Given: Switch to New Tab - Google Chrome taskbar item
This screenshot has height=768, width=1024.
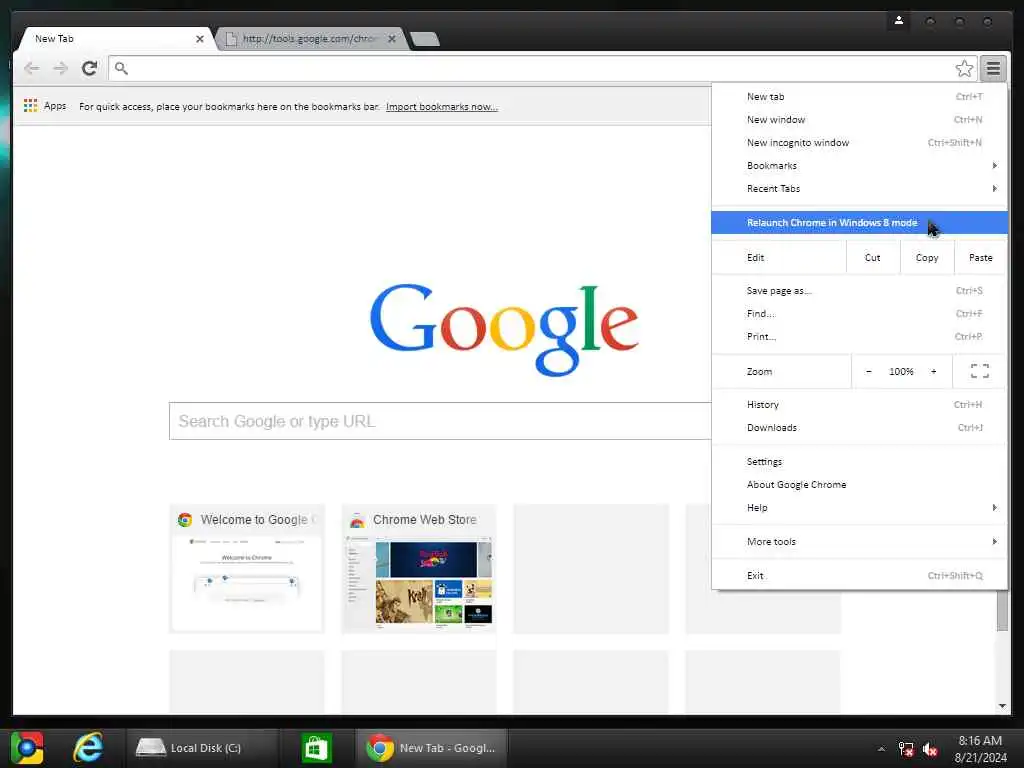Looking at the screenshot, I should [432, 748].
